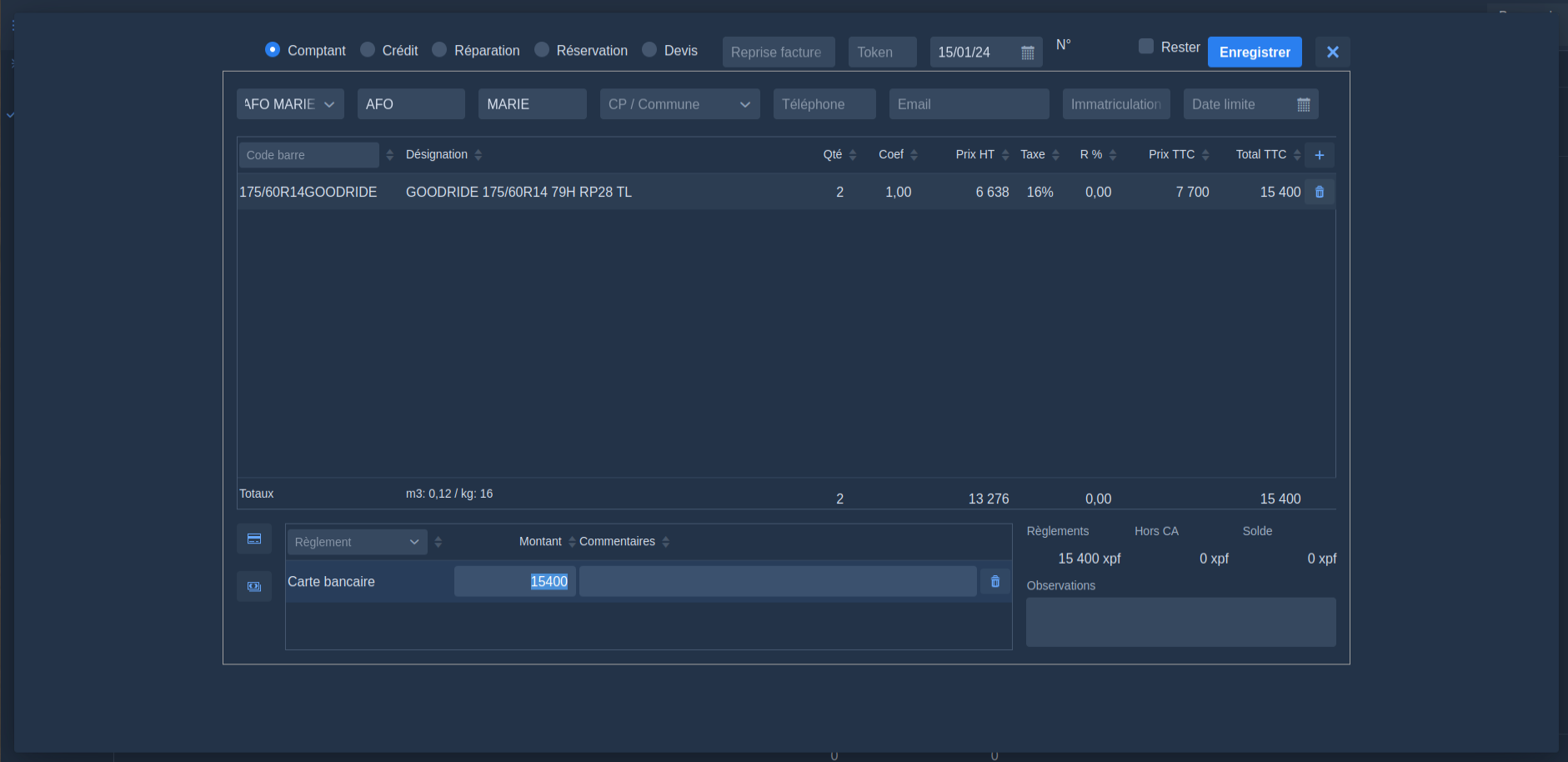Delete the Carte bancaire payment row
Image resolution: width=1568 pixels, height=762 pixels.
[x=994, y=582]
